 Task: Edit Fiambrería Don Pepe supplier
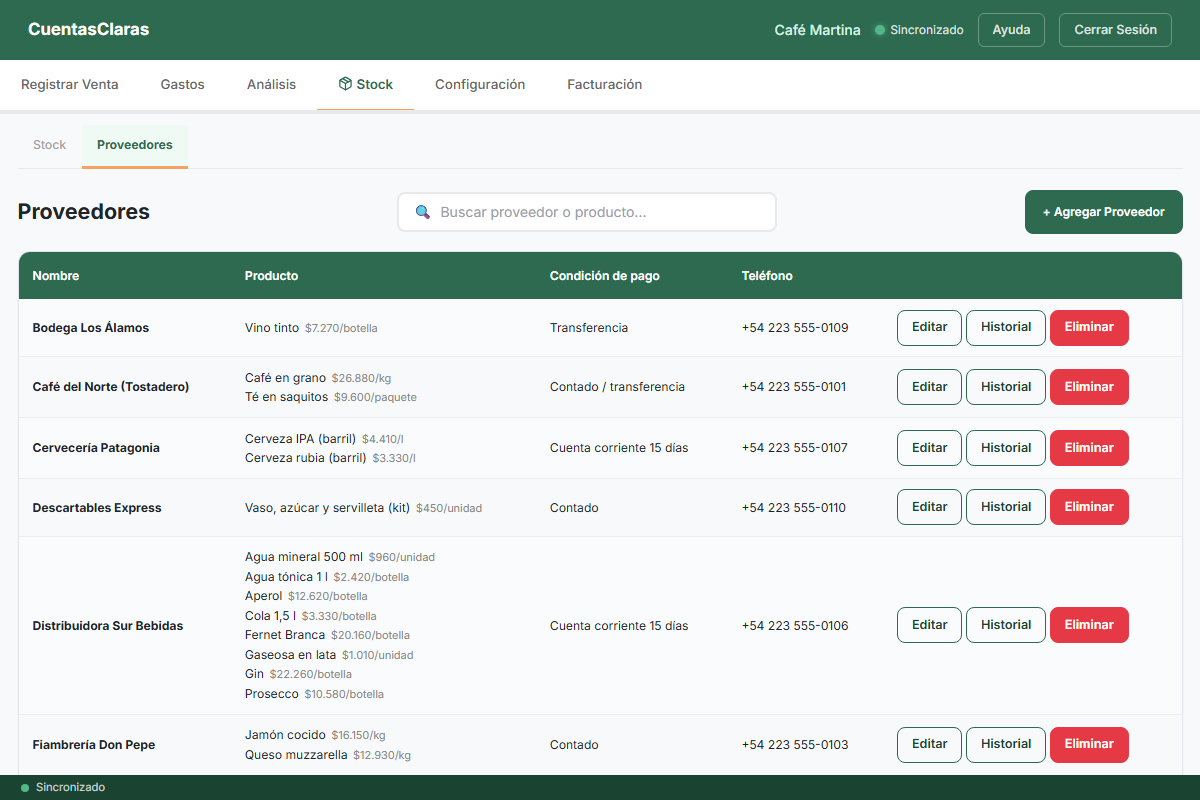coord(929,744)
